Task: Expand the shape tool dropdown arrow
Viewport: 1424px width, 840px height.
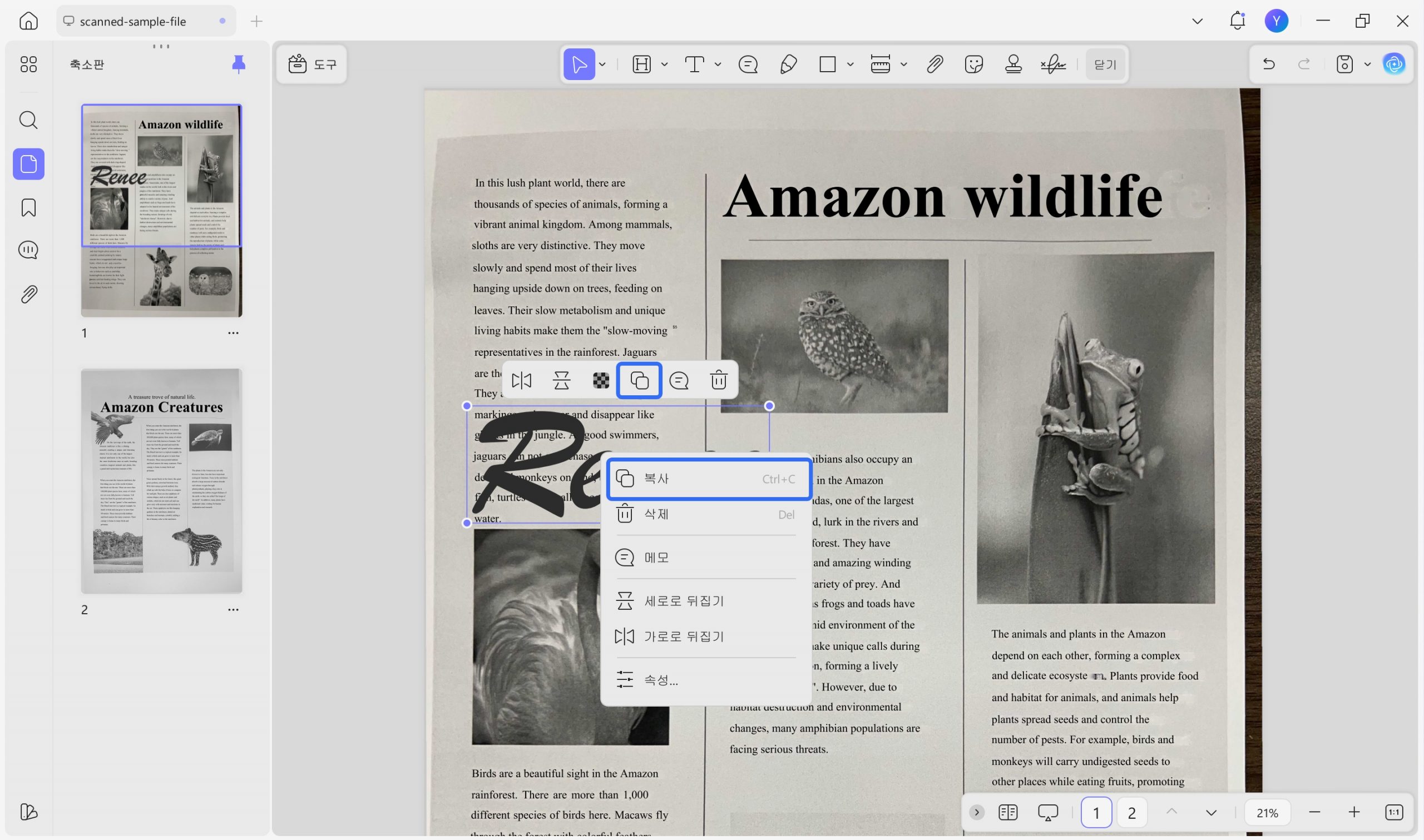Action: pyautogui.click(x=850, y=64)
